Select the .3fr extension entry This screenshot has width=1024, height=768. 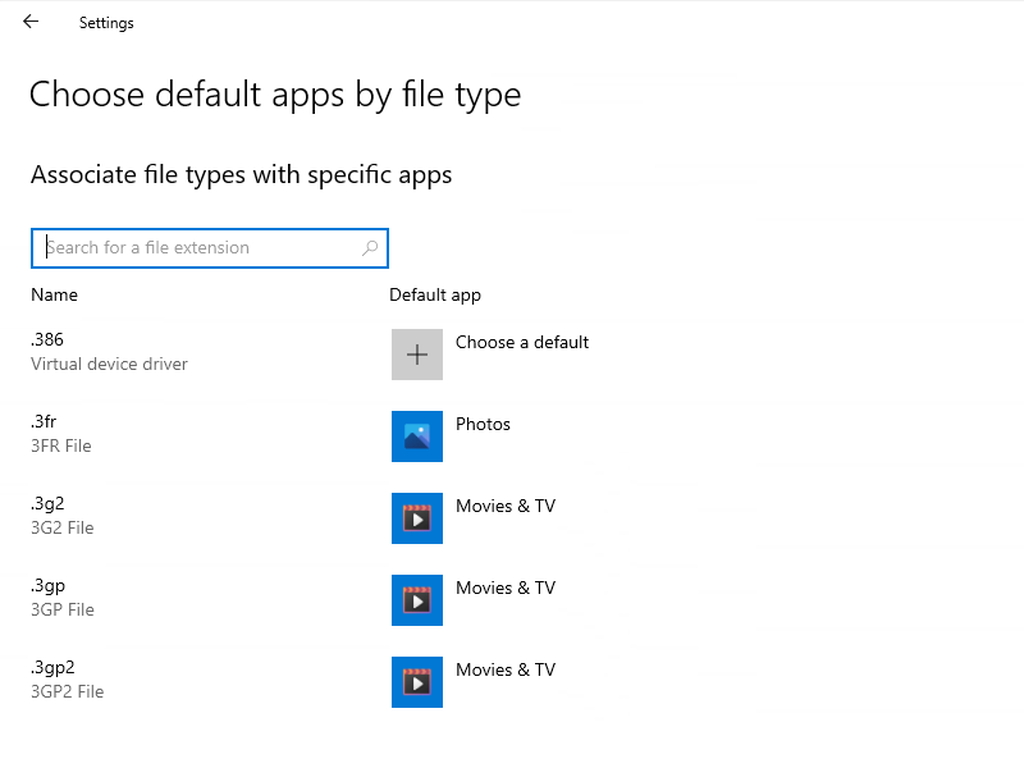point(43,422)
